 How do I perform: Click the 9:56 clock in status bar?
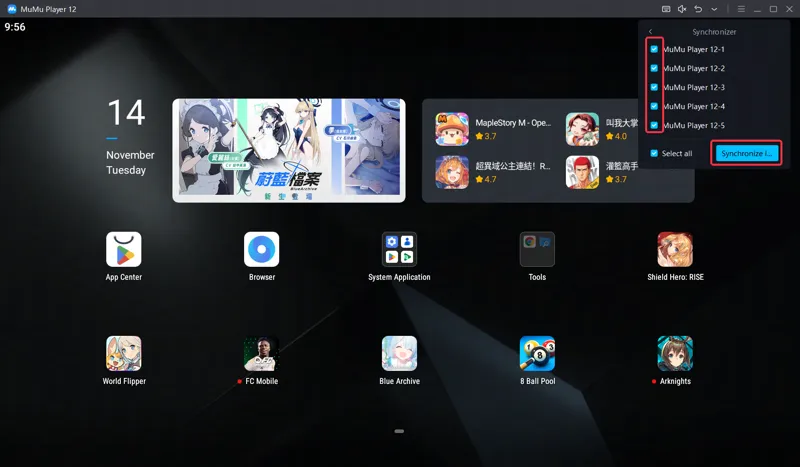point(15,27)
